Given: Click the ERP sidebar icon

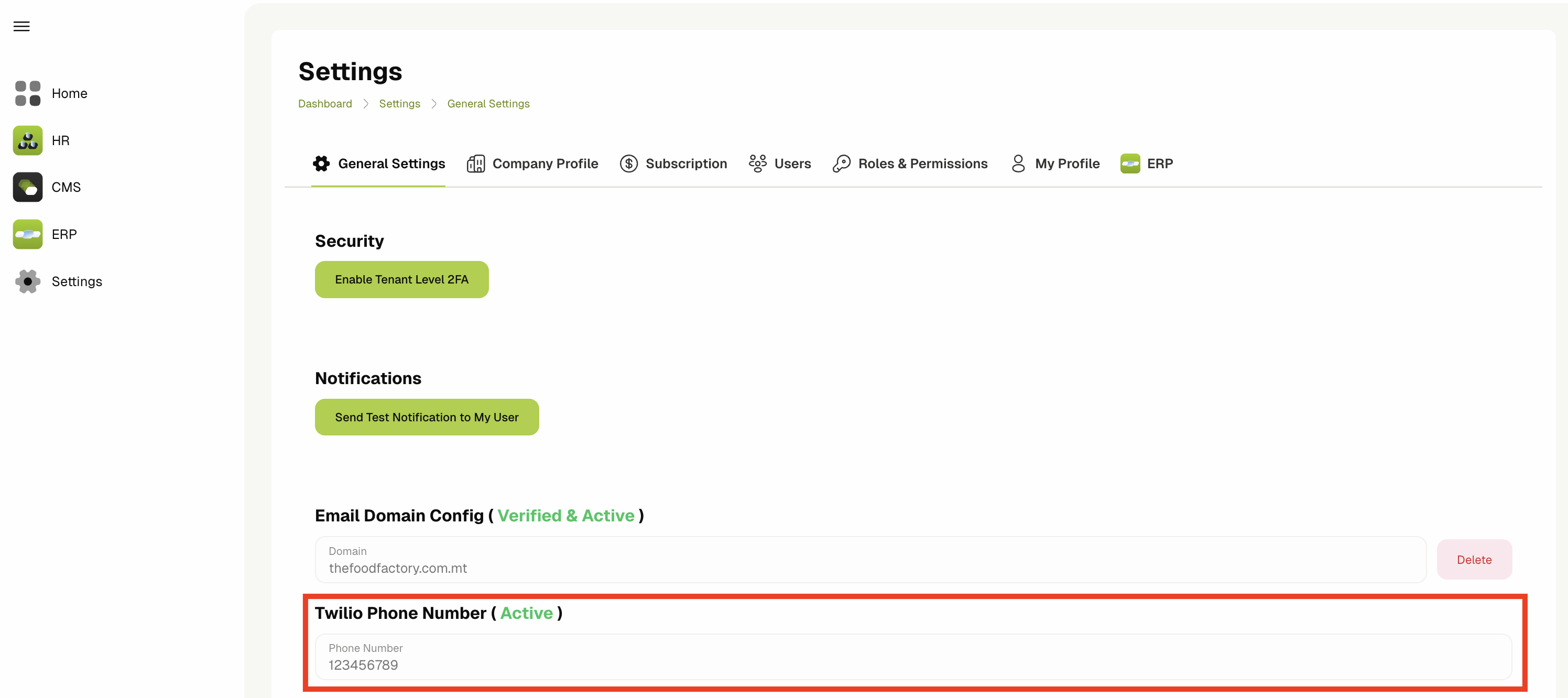Looking at the screenshot, I should point(27,234).
